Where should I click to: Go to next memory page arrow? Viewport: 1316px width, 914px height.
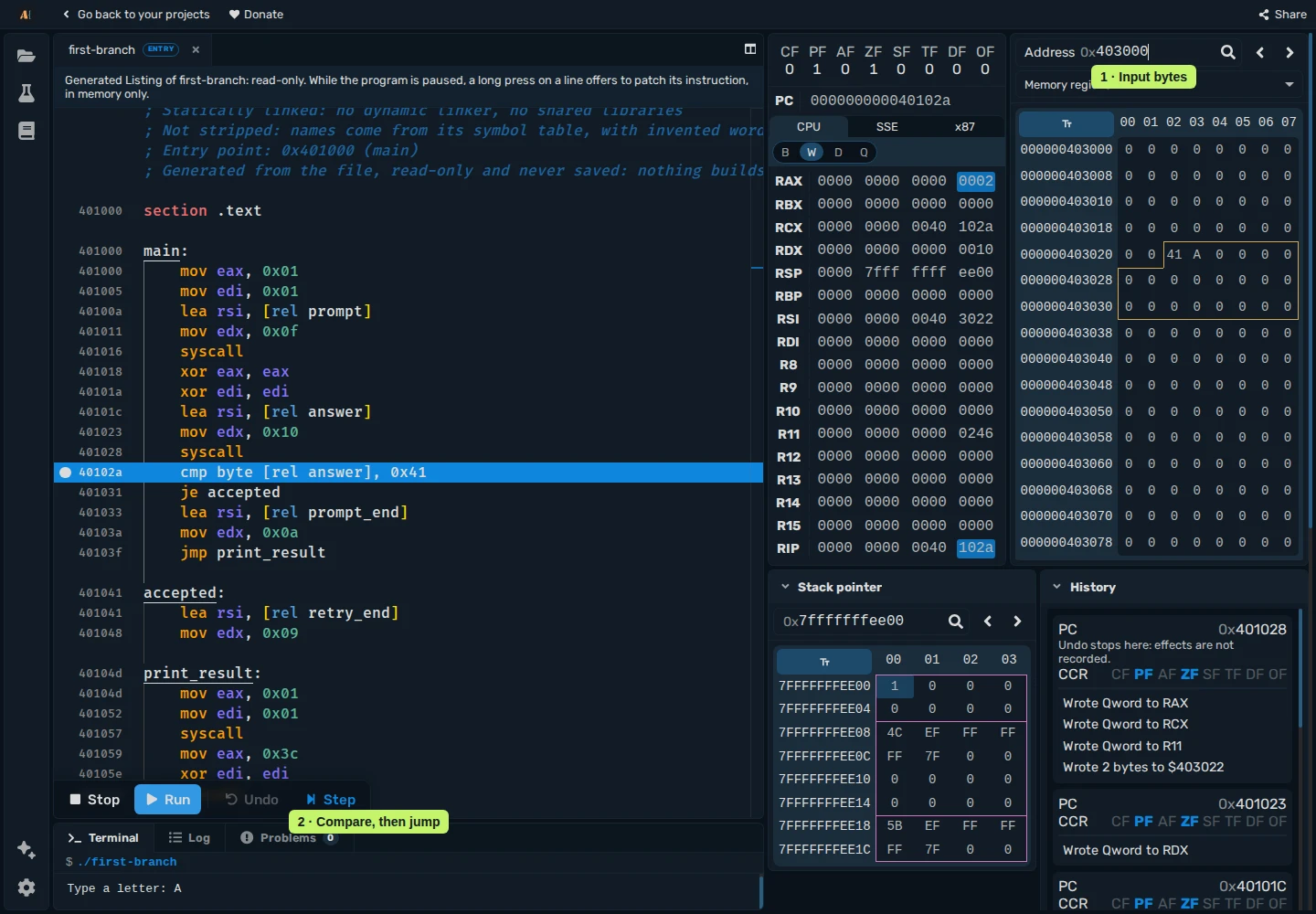coord(1289,52)
